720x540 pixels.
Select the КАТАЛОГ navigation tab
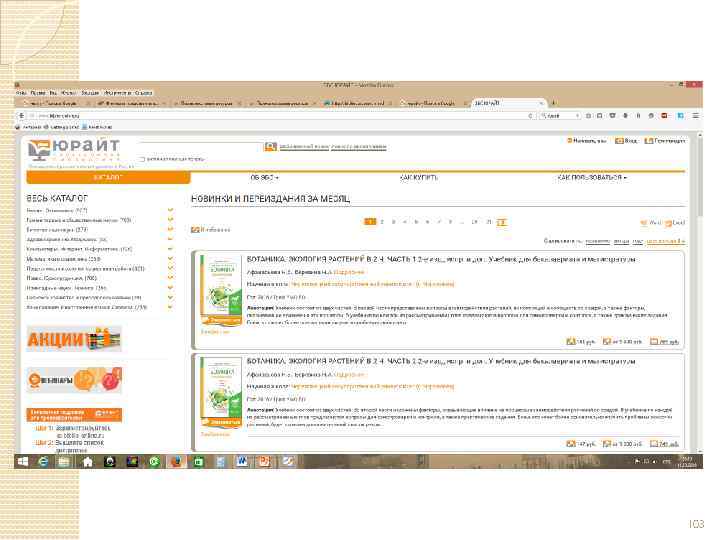pos(108,177)
